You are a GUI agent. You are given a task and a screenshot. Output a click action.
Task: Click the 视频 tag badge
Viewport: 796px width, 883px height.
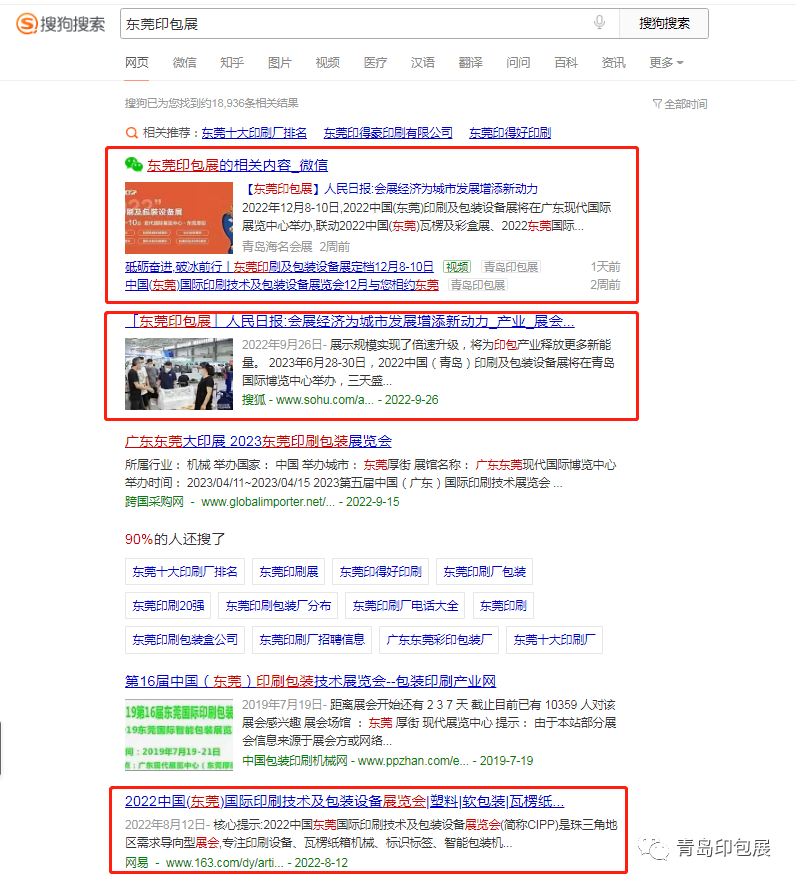(x=457, y=266)
